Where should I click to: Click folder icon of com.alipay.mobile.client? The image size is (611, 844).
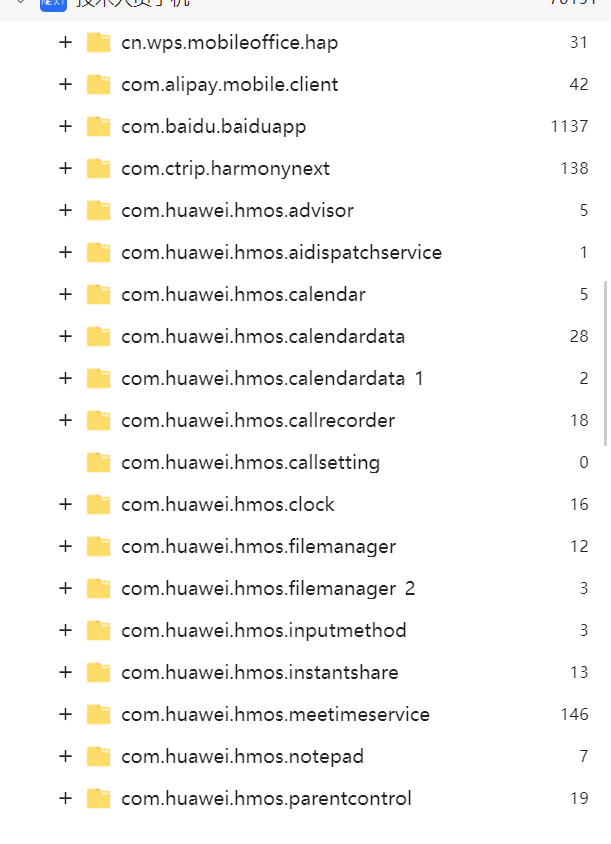[99, 85]
